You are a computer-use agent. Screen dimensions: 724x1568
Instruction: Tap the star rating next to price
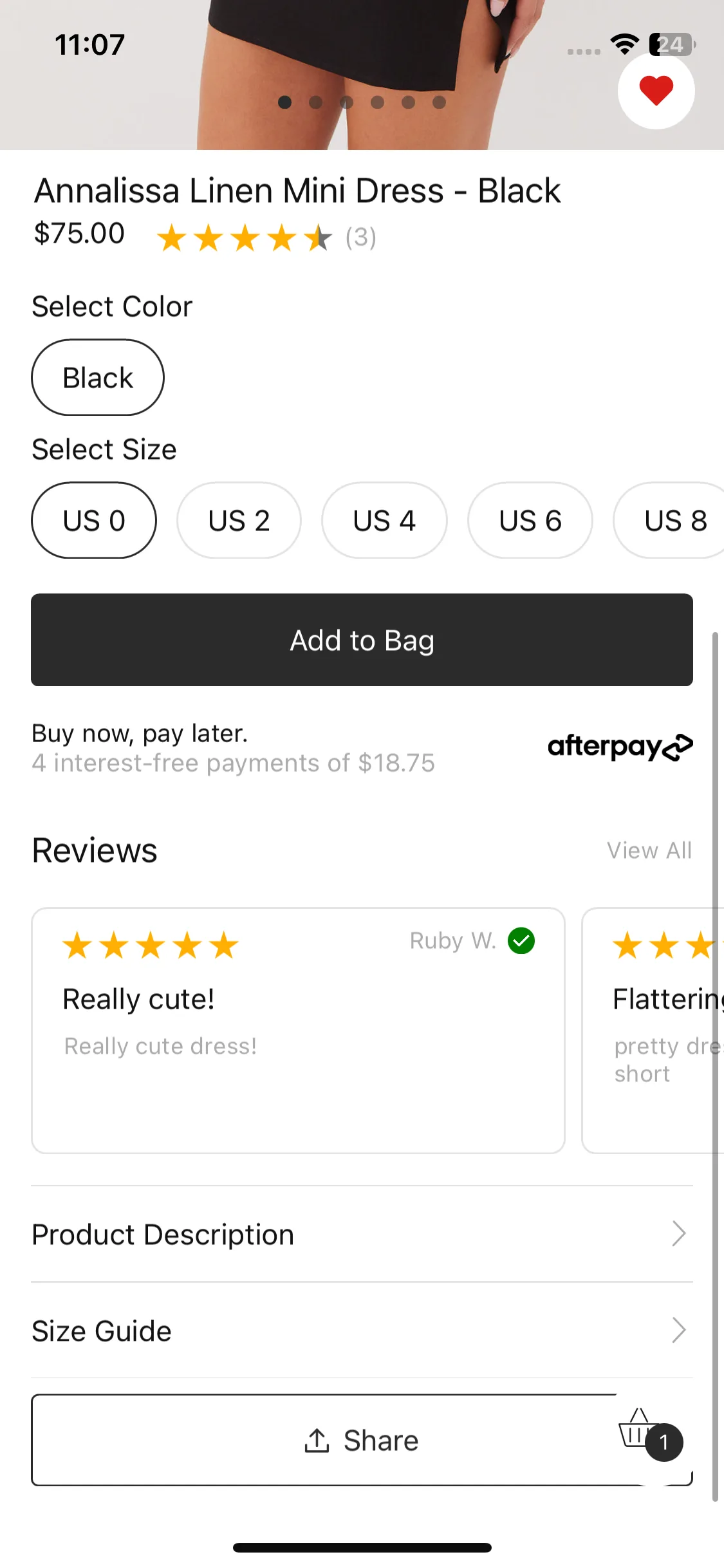tap(245, 238)
